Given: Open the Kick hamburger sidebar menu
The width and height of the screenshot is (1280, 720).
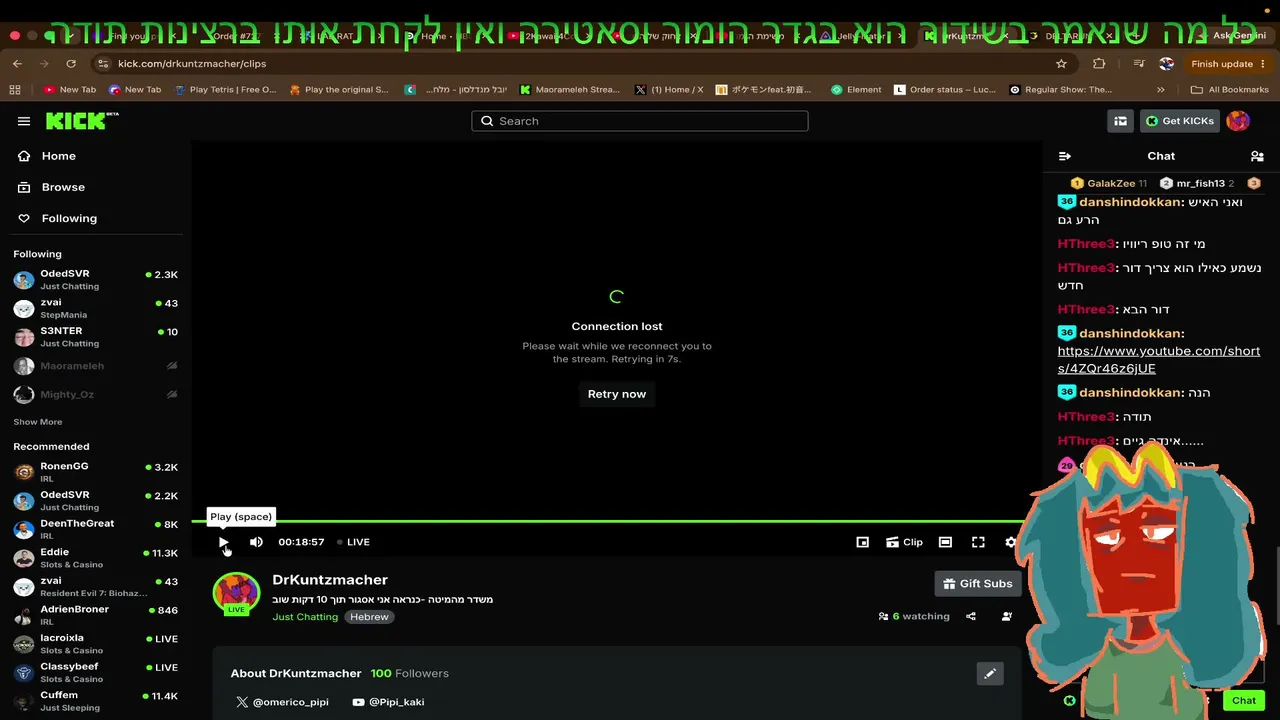Looking at the screenshot, I should click(24, 121).
